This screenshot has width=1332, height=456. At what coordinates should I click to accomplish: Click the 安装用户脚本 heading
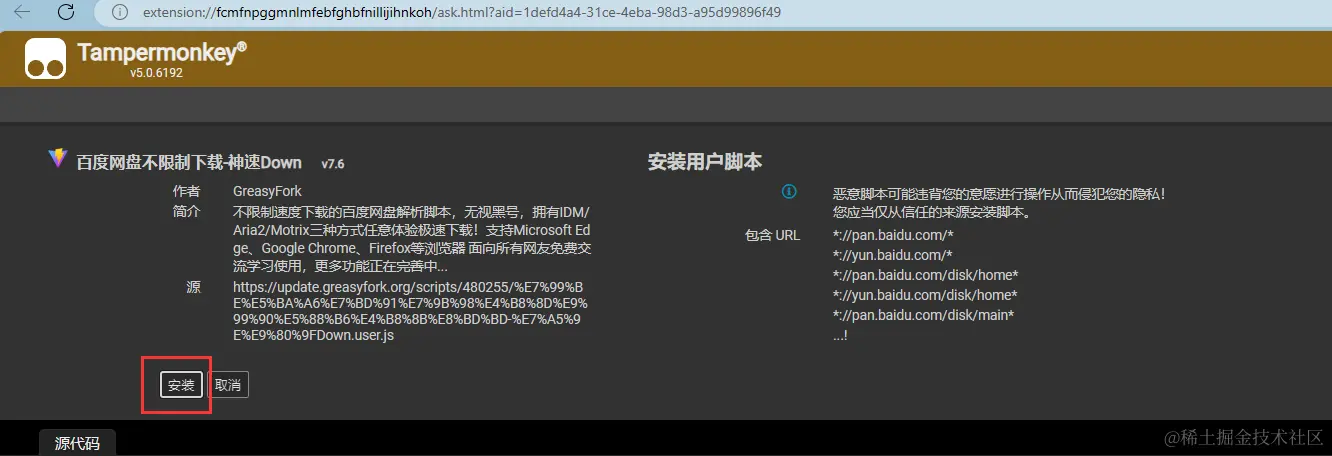coord(705,162)
